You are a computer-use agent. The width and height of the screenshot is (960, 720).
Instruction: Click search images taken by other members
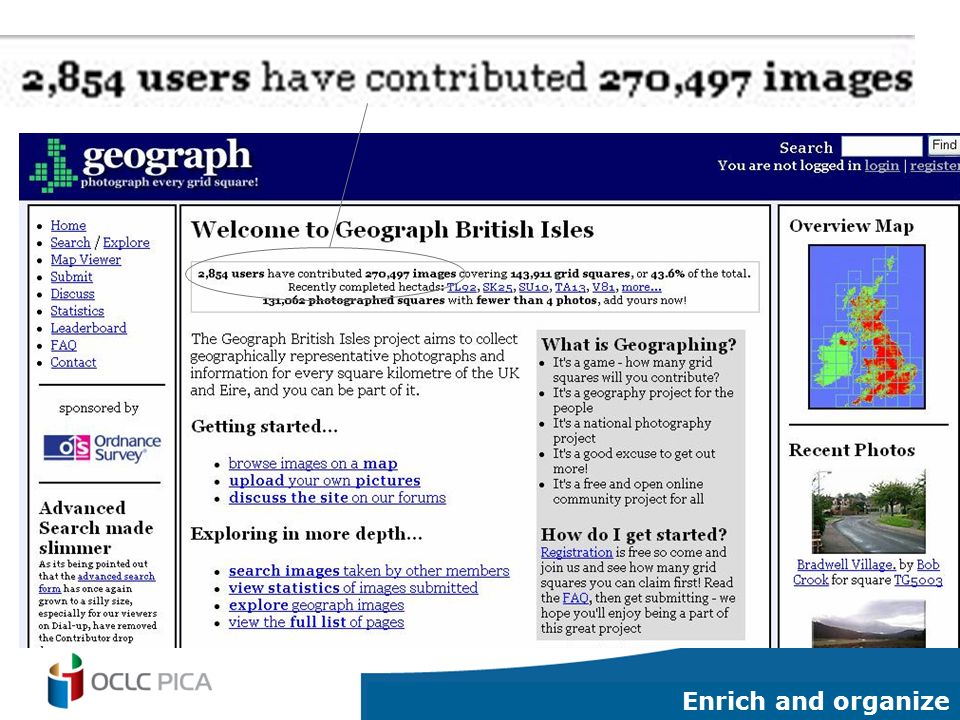point(369,571)
